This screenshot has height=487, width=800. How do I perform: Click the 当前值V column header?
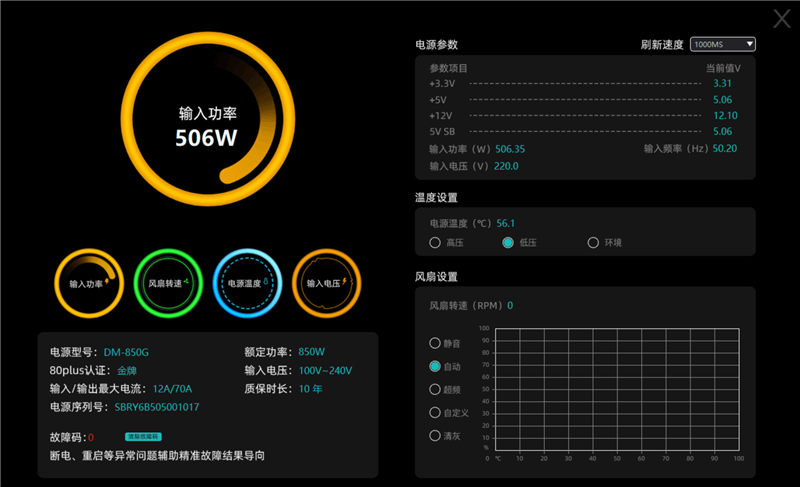723,68
